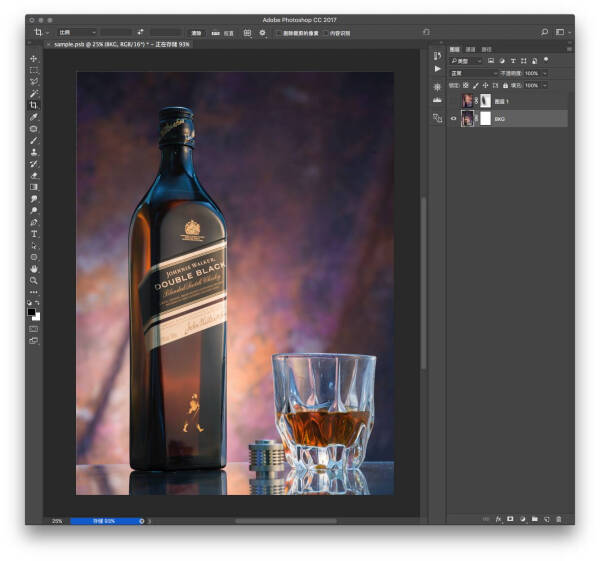Open crop overlay grid options
The height and width of the screenshot is (561, 600).
248,33
